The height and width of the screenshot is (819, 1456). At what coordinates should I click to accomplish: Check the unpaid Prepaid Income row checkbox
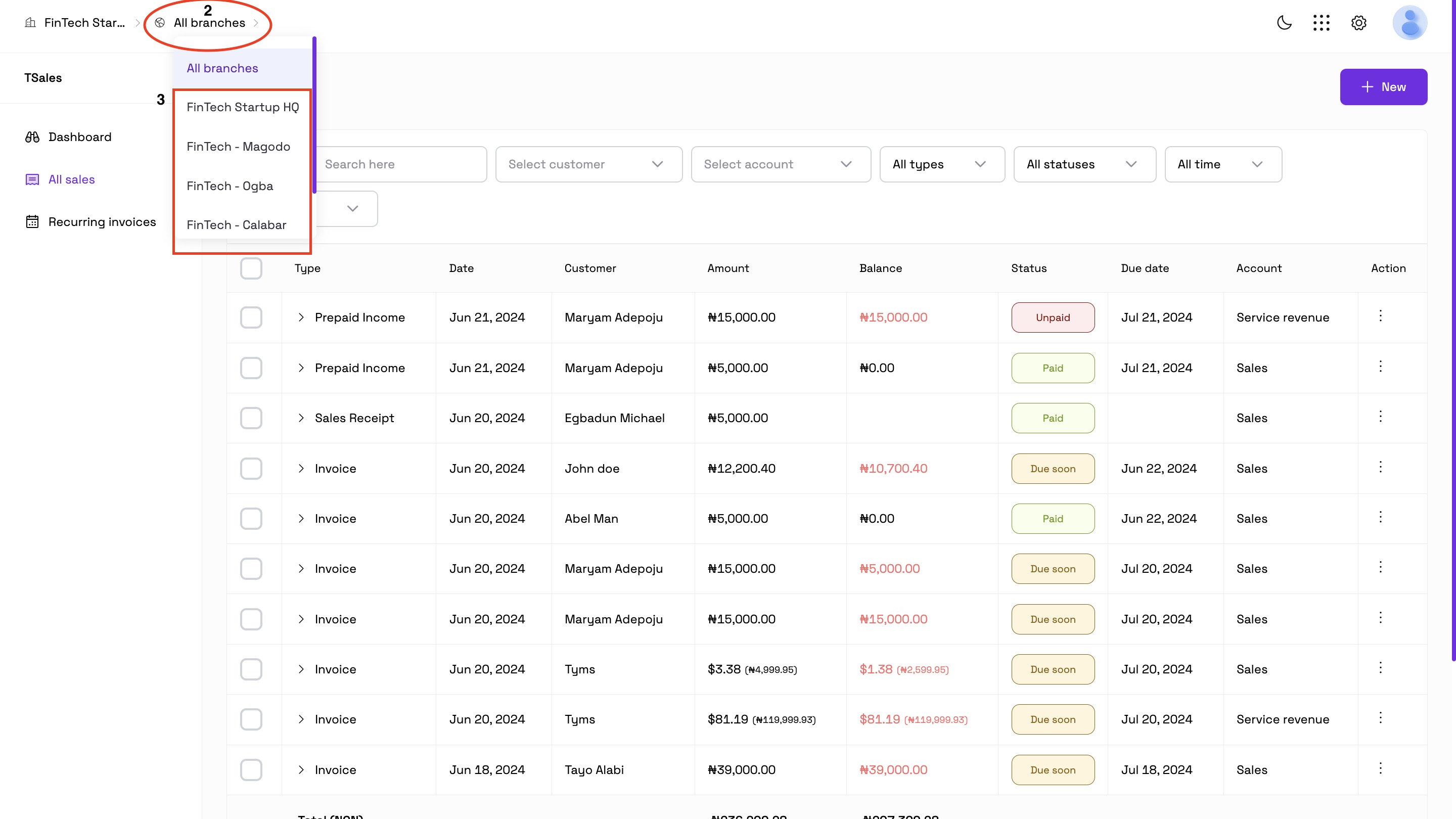251,317
